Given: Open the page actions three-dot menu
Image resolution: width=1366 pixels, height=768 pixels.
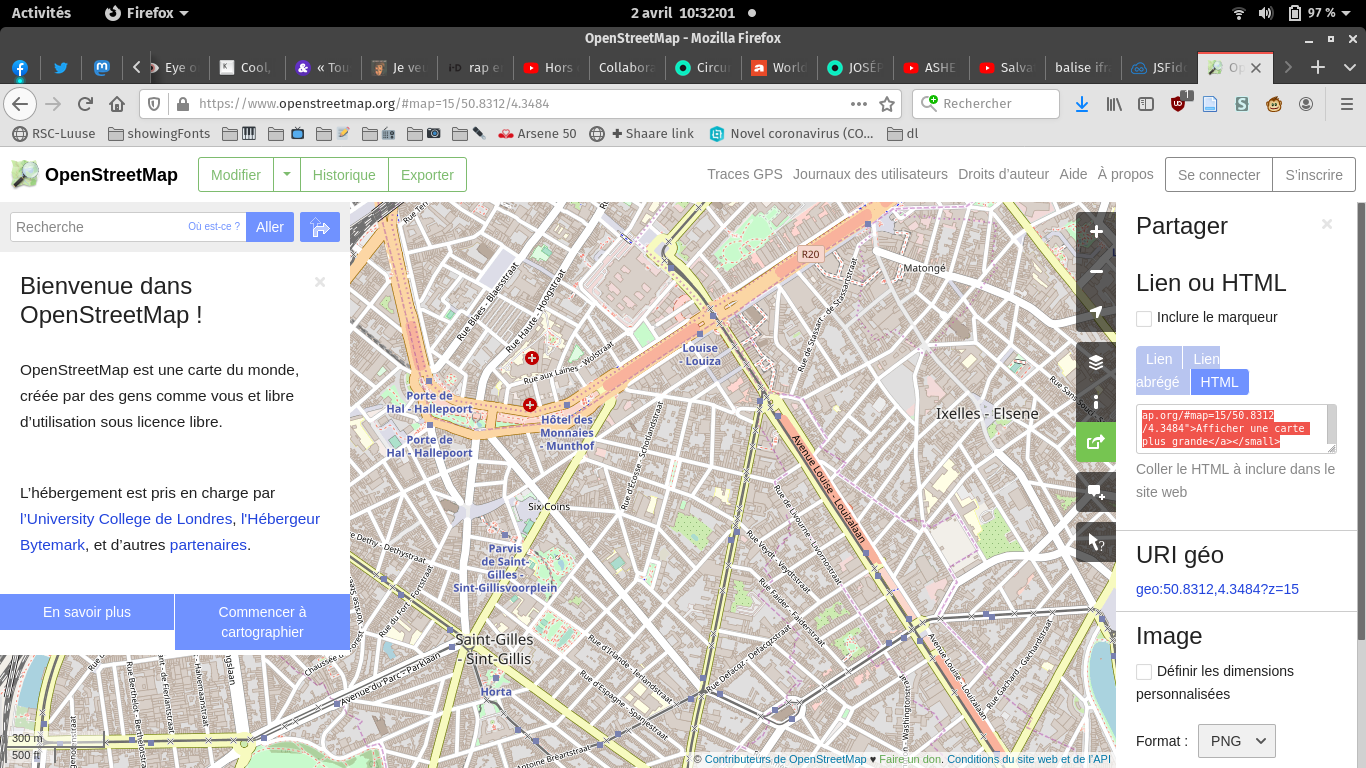Looking at the screenshot, I should 859,104.
